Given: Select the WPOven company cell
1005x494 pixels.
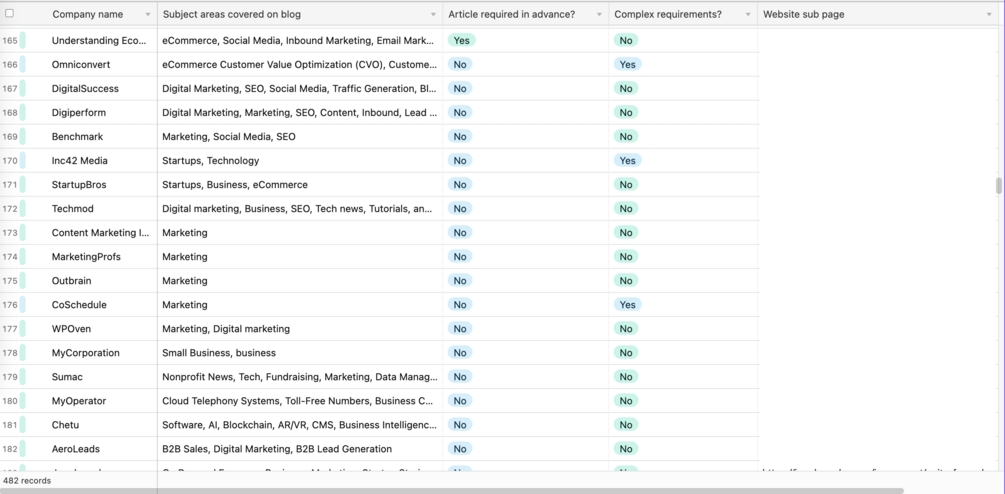Looking at the screenshot, I should pyautogui.click(x=91, y=329).
